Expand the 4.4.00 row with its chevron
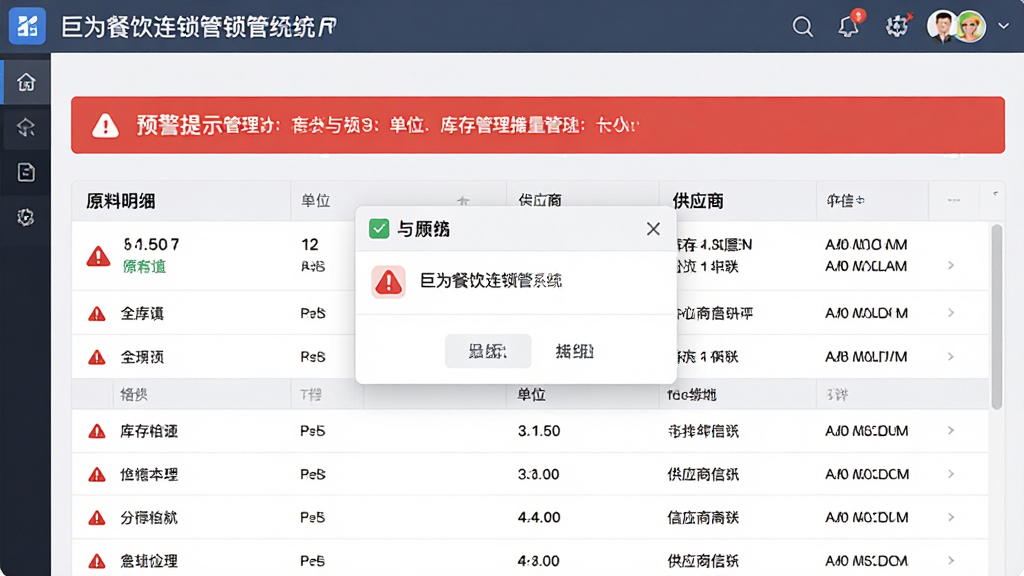The width and height of the screenshot is (1024, 576). click(951, 517)
